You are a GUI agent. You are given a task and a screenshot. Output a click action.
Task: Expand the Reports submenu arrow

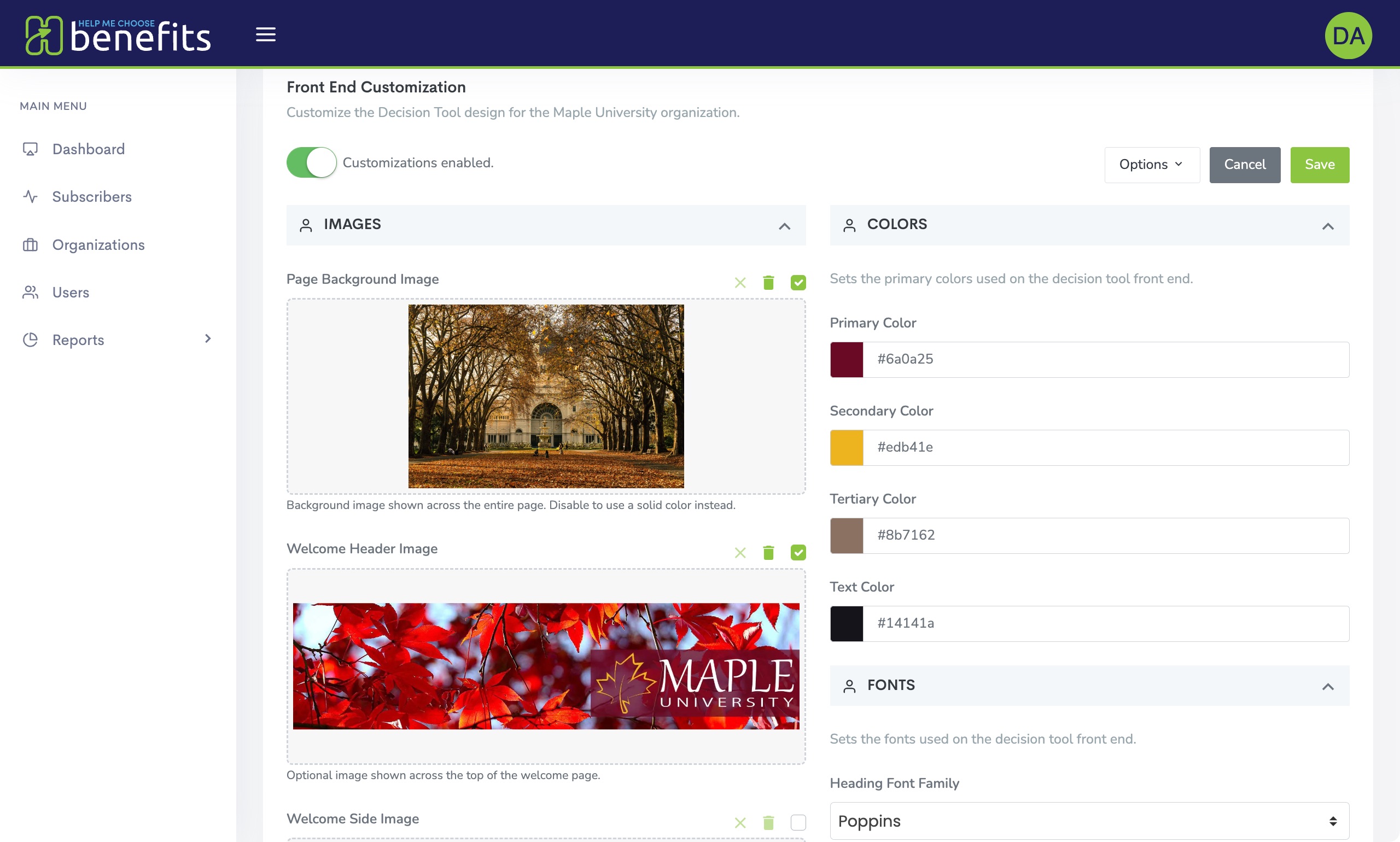[x=208, y=339]
